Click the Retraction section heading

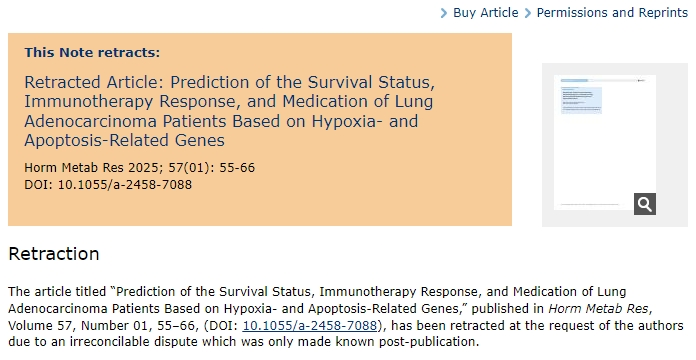pyautogui.click(x=54, y=254)
